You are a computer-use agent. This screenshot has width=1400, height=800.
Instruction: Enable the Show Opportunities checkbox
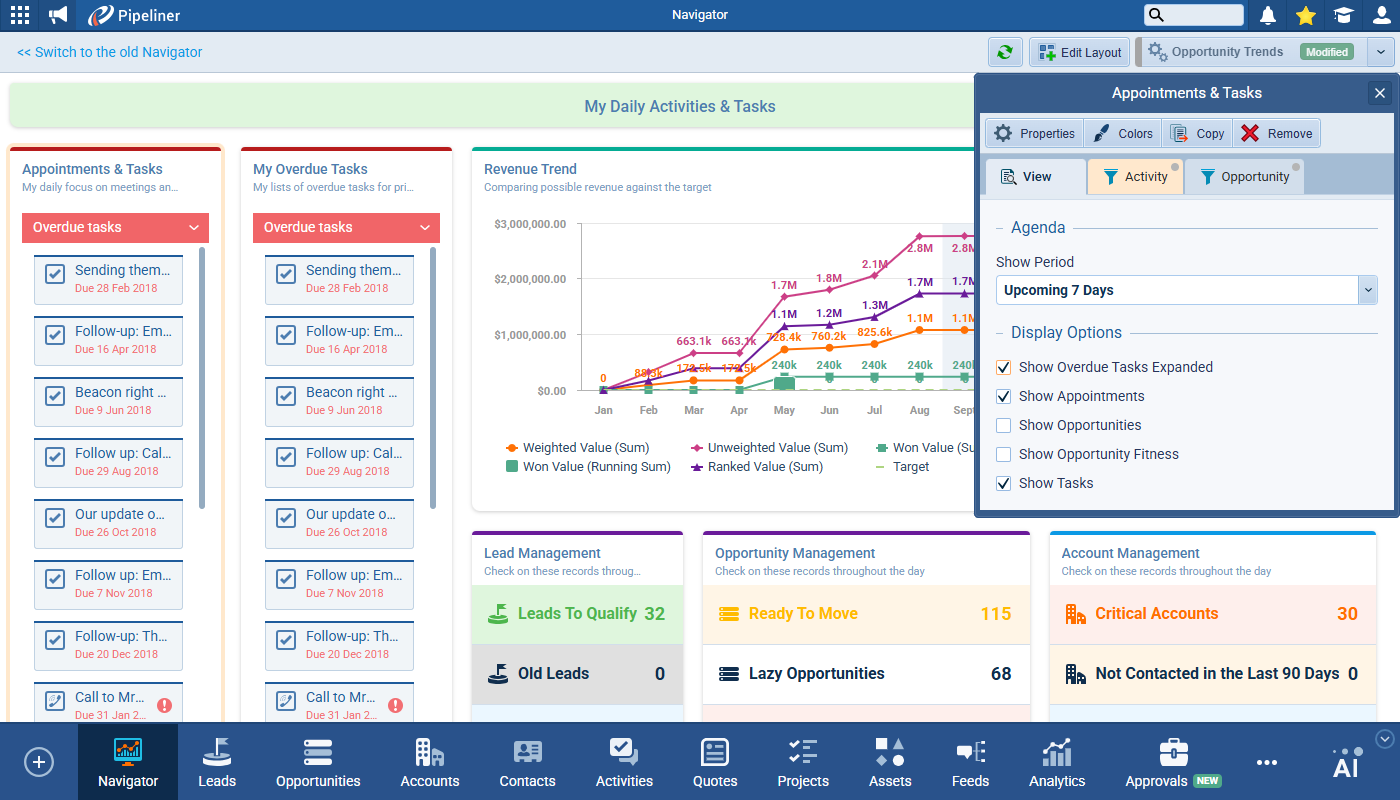coord(1004,425)
